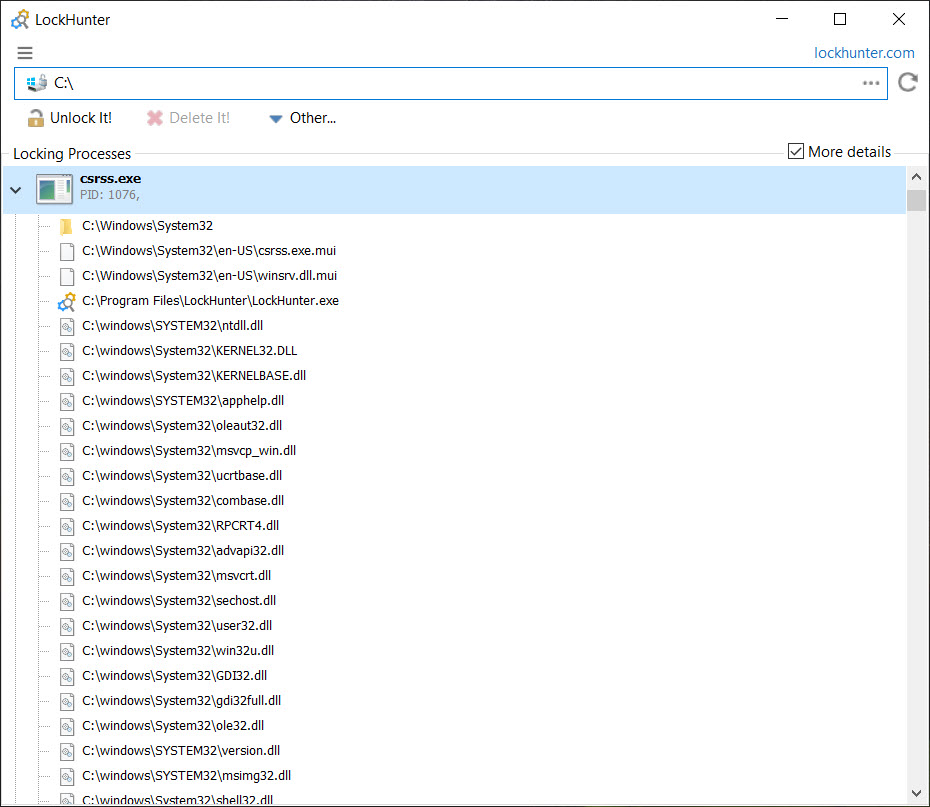Click the dll icon beside user32.dll
Screen dimensions: 930x807
[x=67, y=626]
